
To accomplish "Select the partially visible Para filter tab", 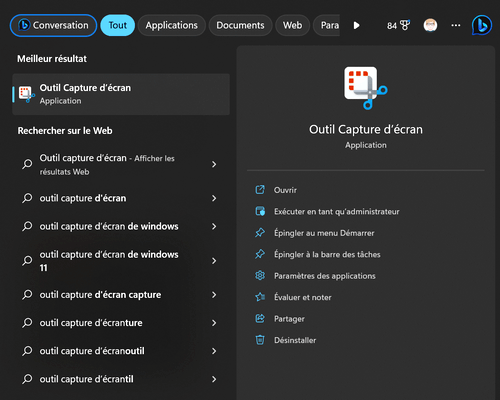I will [x=327, y=25].
